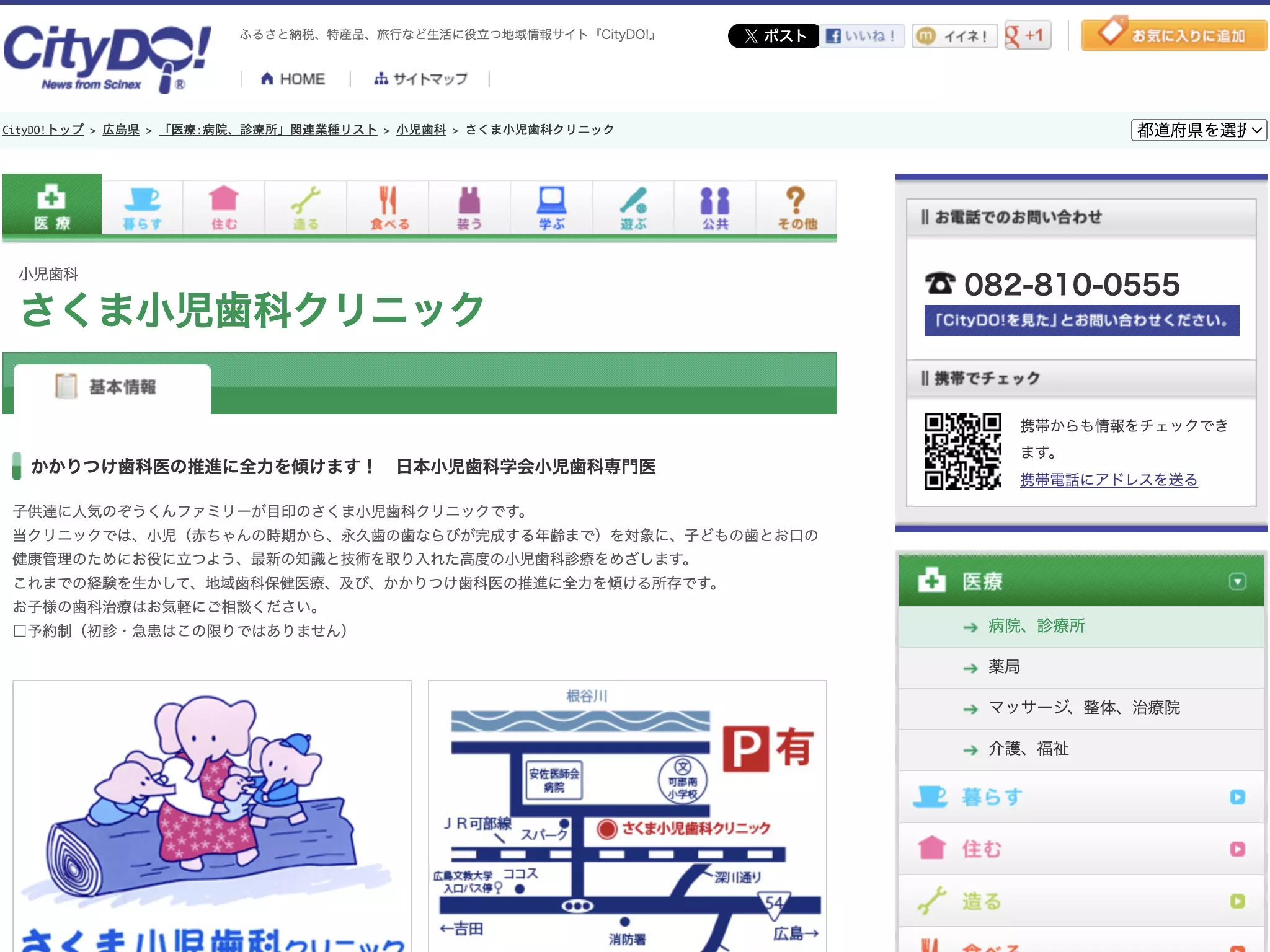
Task: Select the その他 question mark category
Action: pyautogui.click(x=797, y=208)
